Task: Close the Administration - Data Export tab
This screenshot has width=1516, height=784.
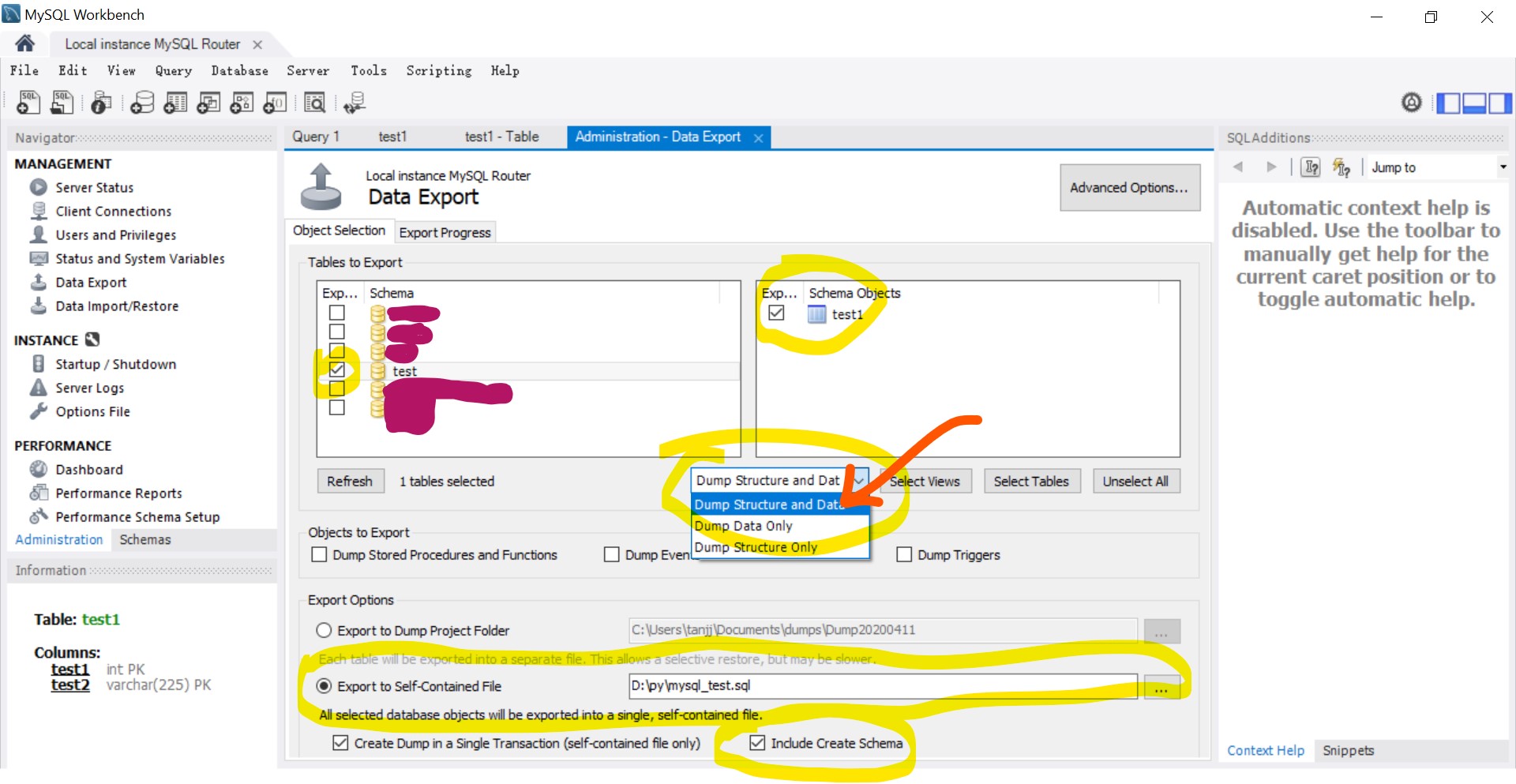Action: 759,138
